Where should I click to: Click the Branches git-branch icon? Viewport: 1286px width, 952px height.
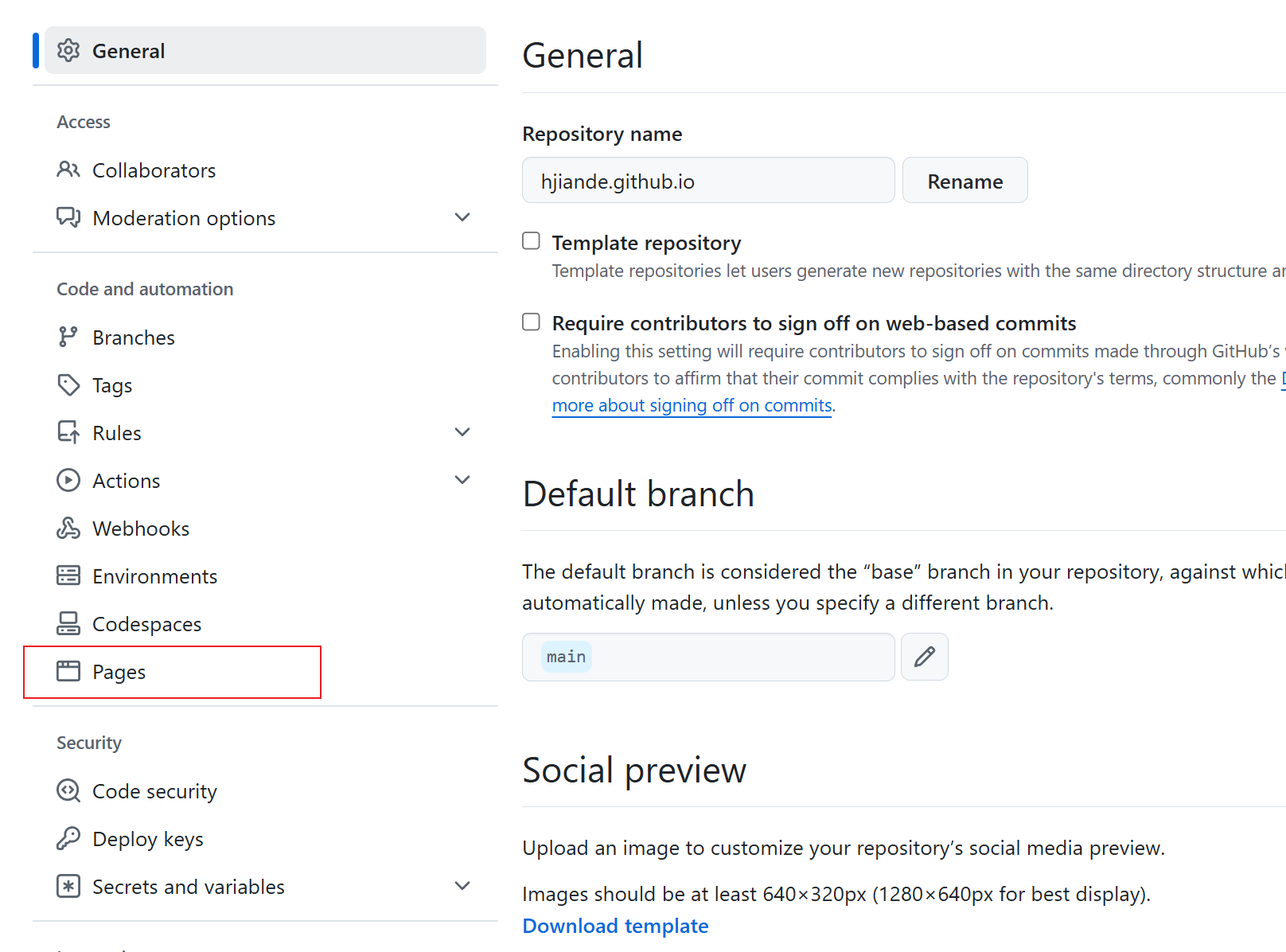click(68, 337)
